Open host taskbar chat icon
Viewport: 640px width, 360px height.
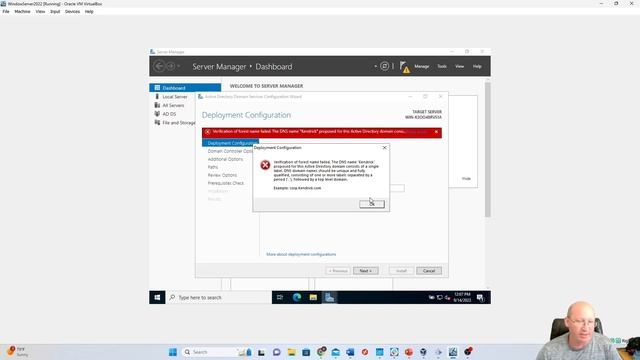276,352
